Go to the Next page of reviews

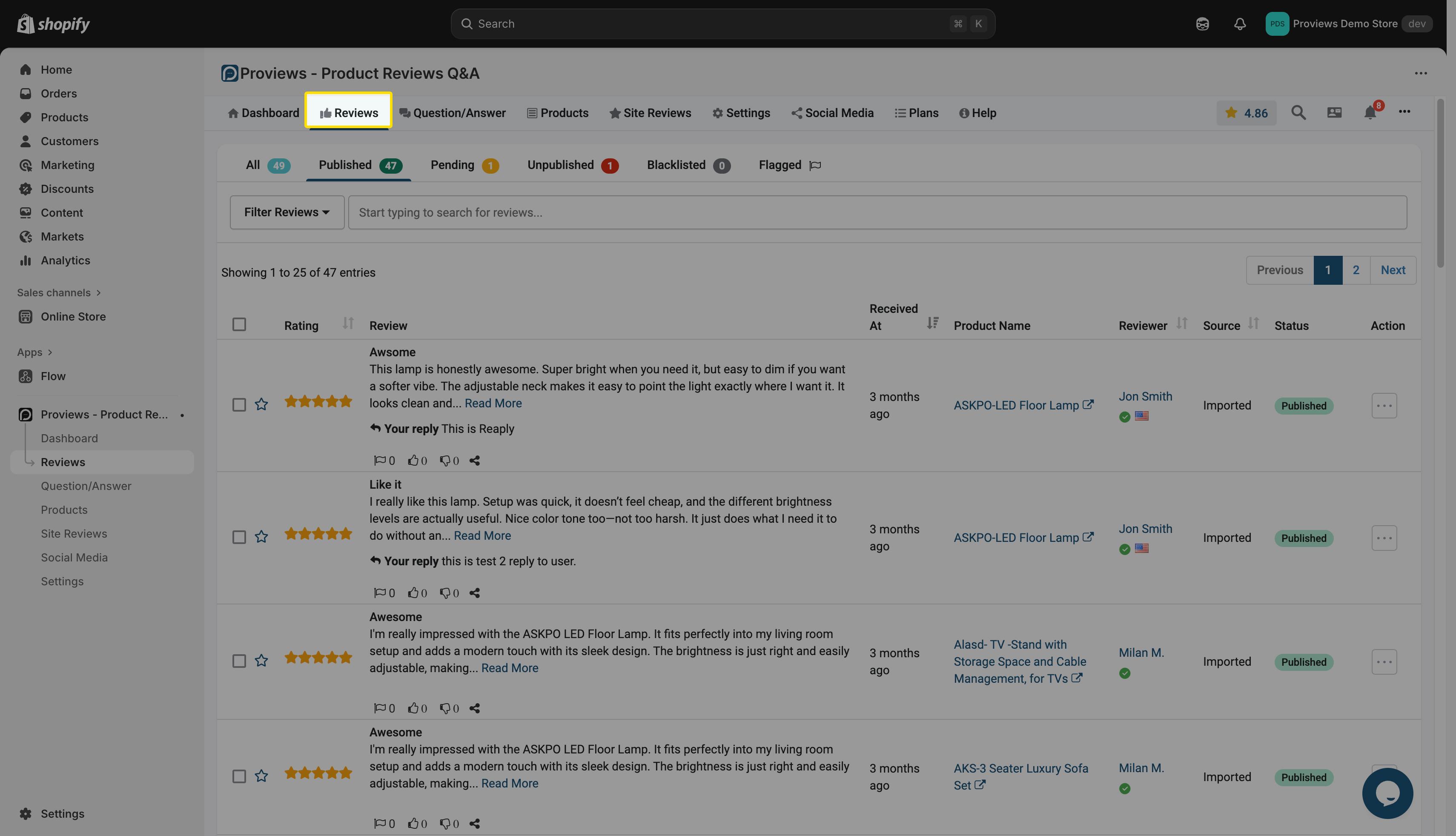[1392, 270]
